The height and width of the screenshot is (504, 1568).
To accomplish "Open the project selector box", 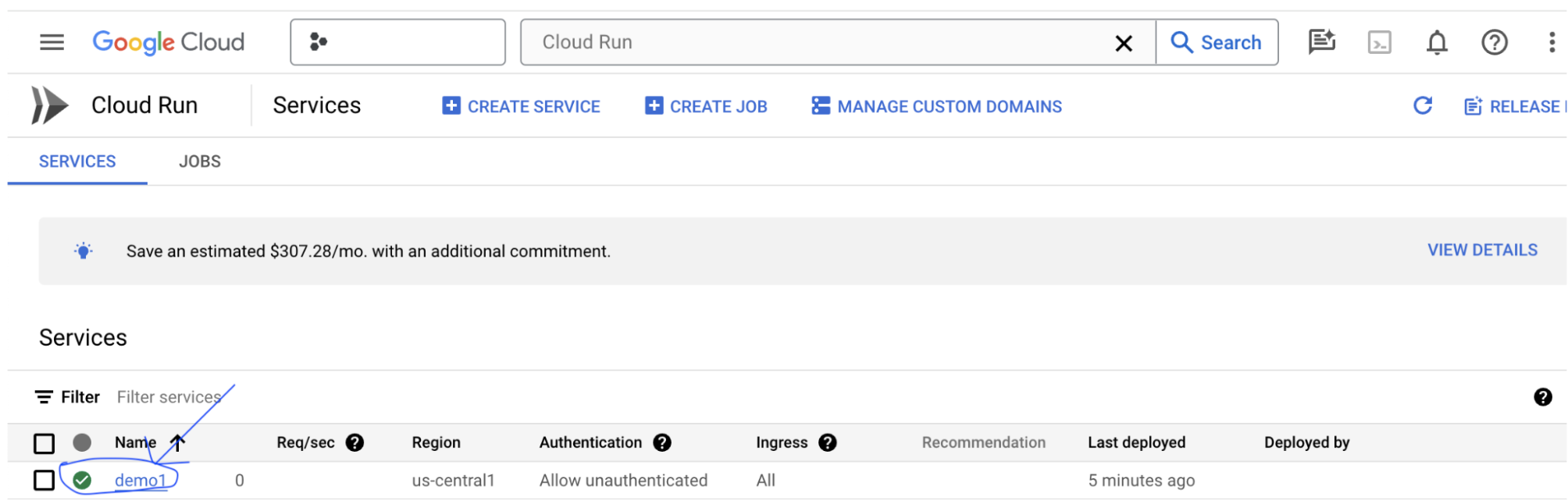I will click(397, 42).
